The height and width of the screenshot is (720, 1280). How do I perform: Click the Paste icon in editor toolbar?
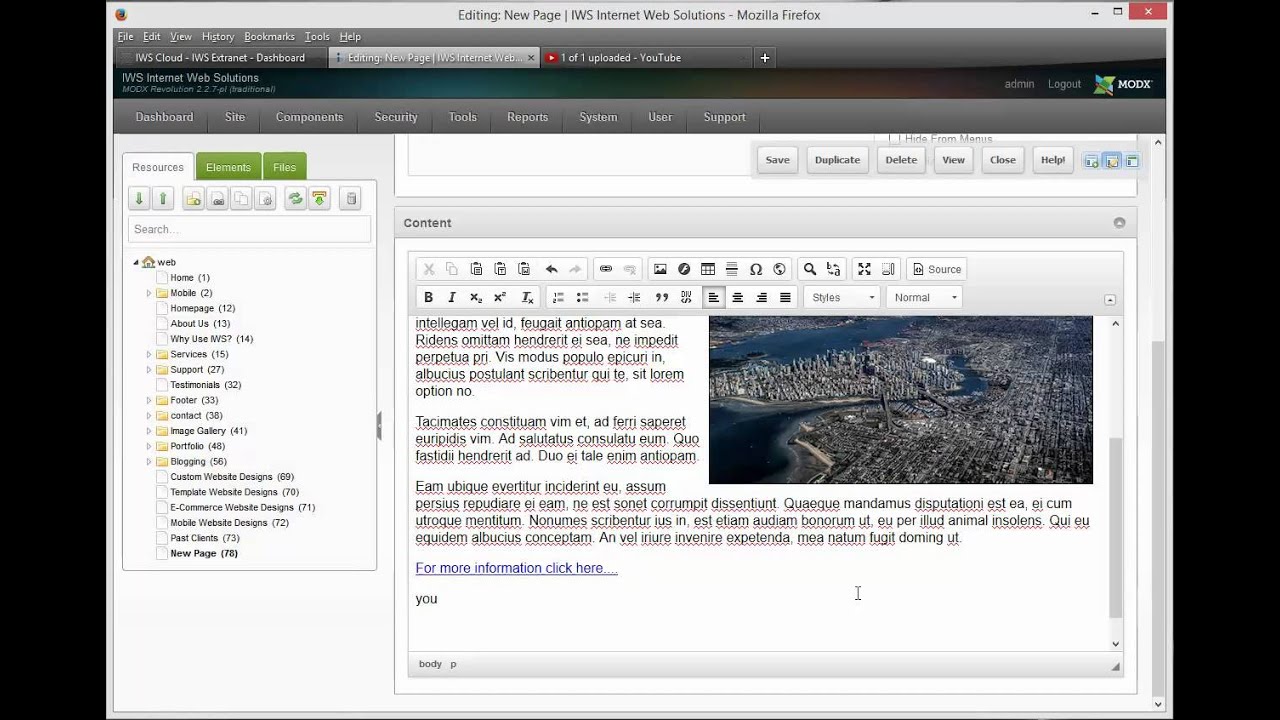476,269
